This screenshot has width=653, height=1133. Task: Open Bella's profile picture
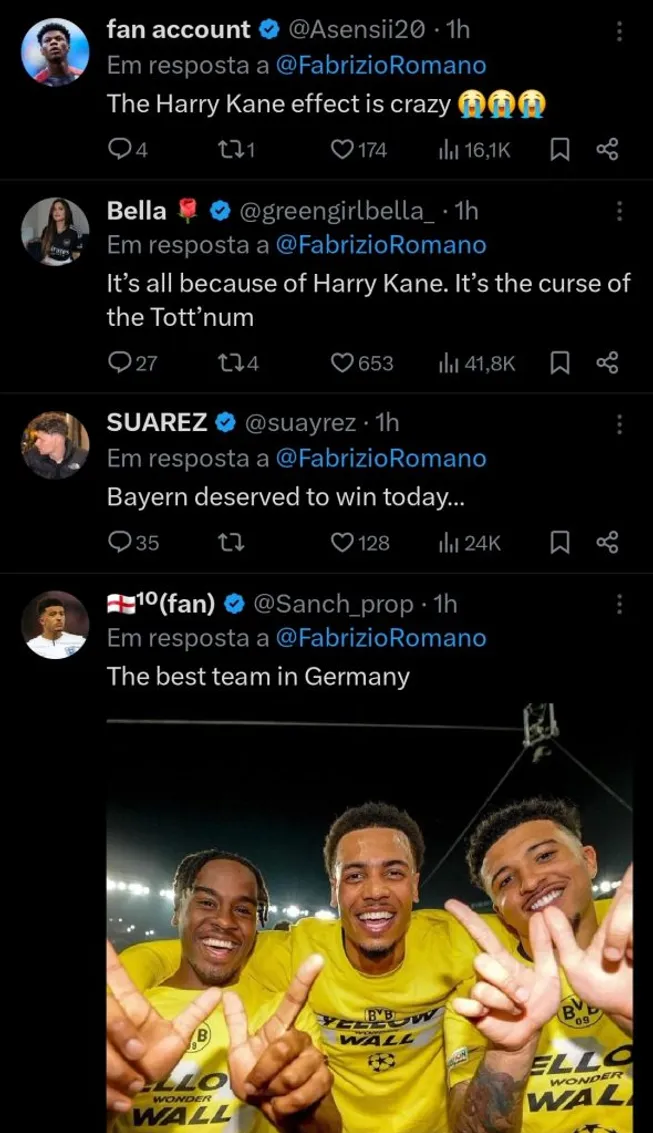pos(55,225)
